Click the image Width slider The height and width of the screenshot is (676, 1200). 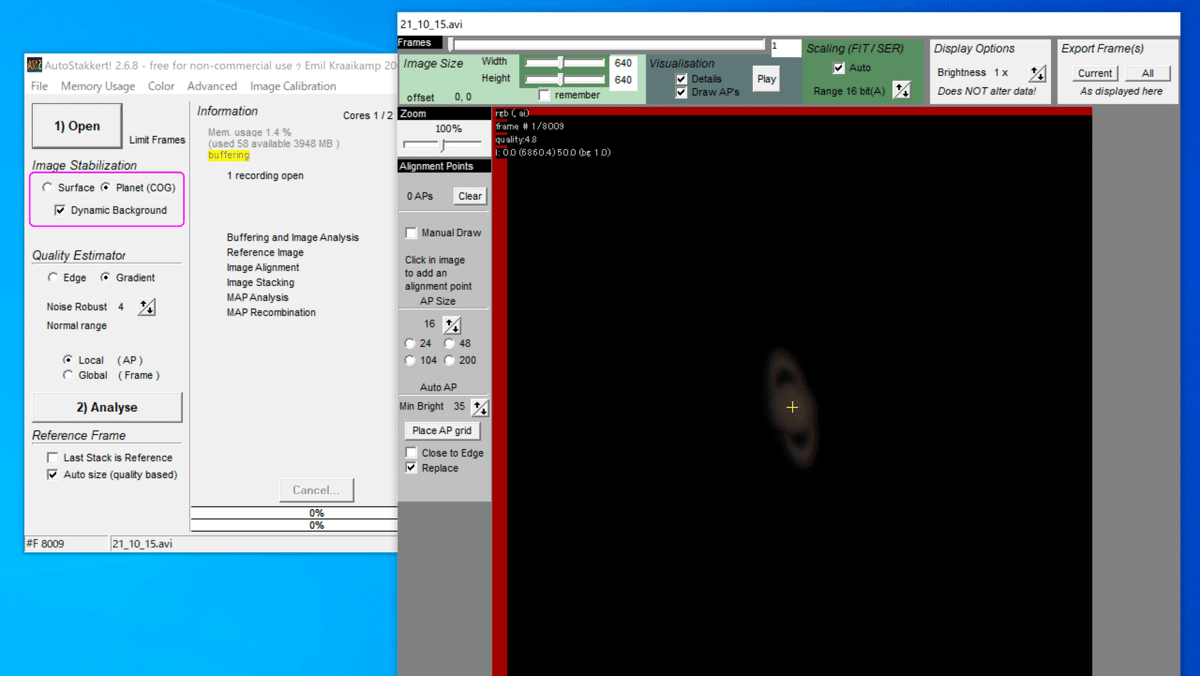coord(565,62)
